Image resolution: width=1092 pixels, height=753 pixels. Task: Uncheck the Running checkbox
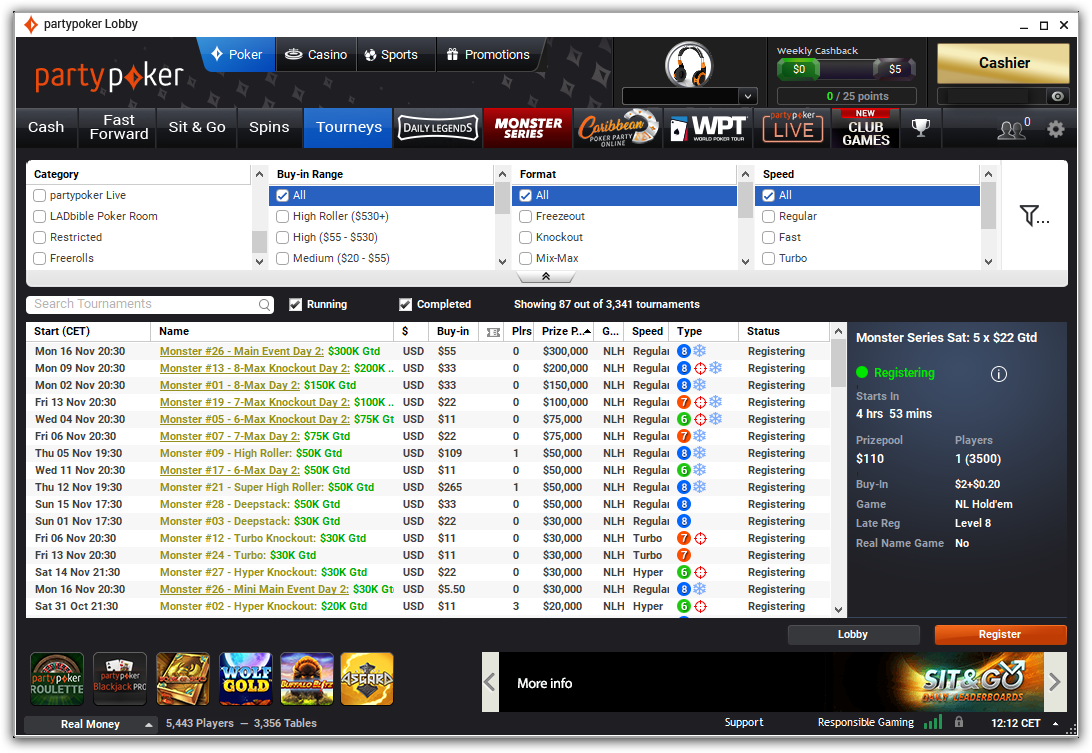click(x=296, y=304)
